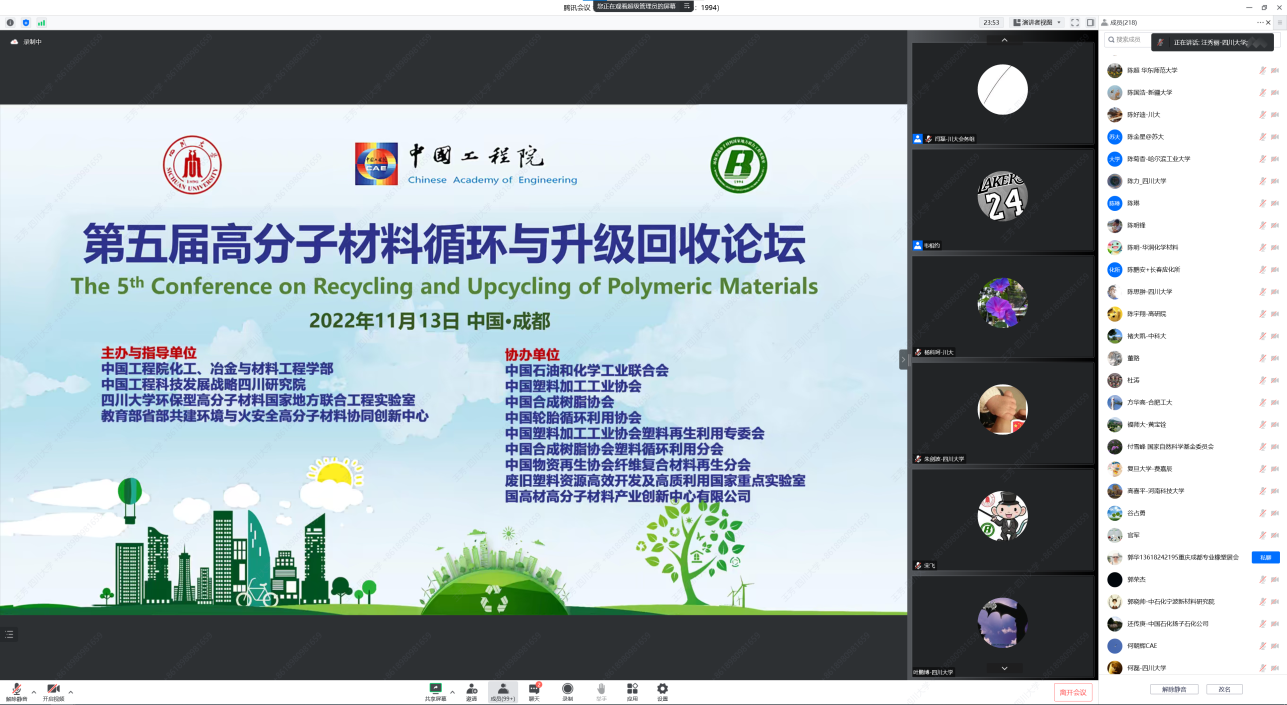Expand the screen share options chevron
The height and width of the screenshot is (705, 1287).
(x=453, y=691)
